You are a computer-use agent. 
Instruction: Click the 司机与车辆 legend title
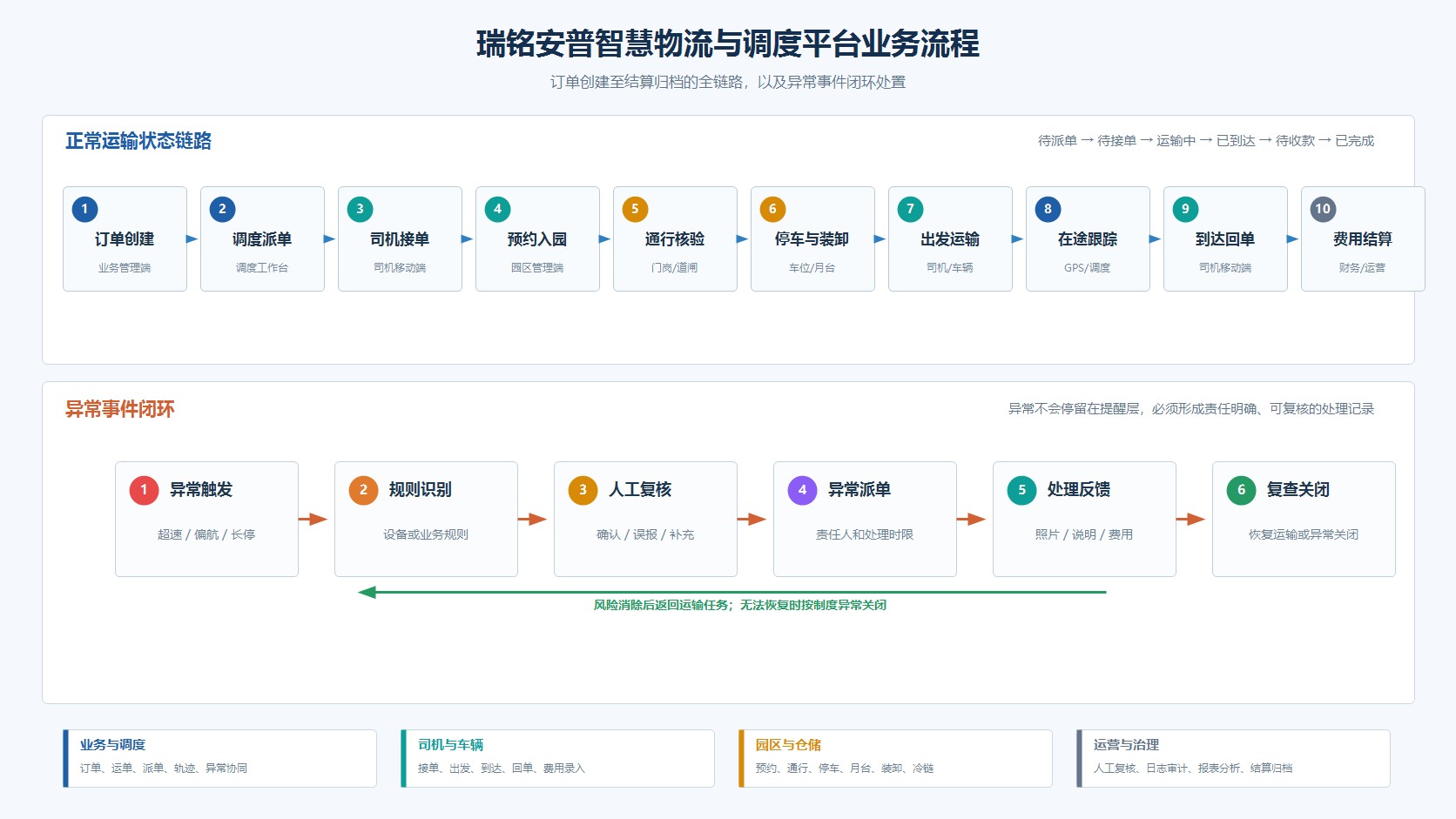(x=450, y=745)
